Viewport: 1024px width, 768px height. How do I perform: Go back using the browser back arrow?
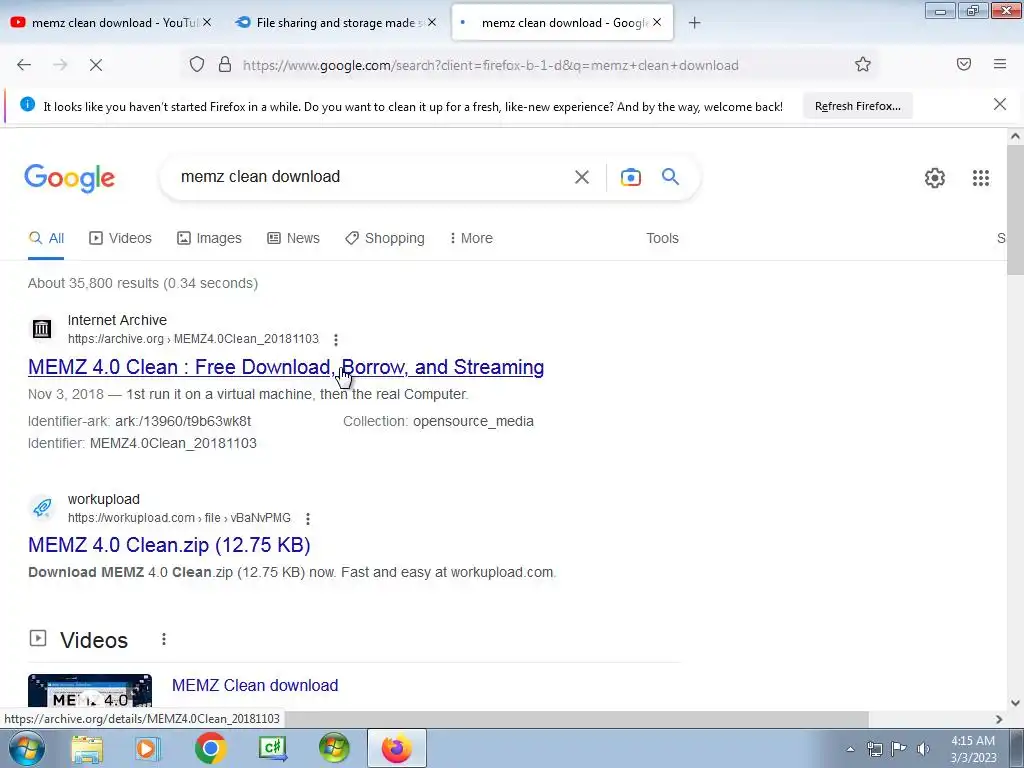(x=24, y=65)
